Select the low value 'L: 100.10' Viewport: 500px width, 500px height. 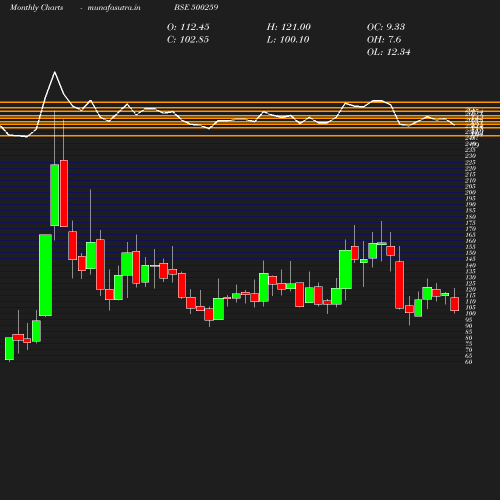288,40
